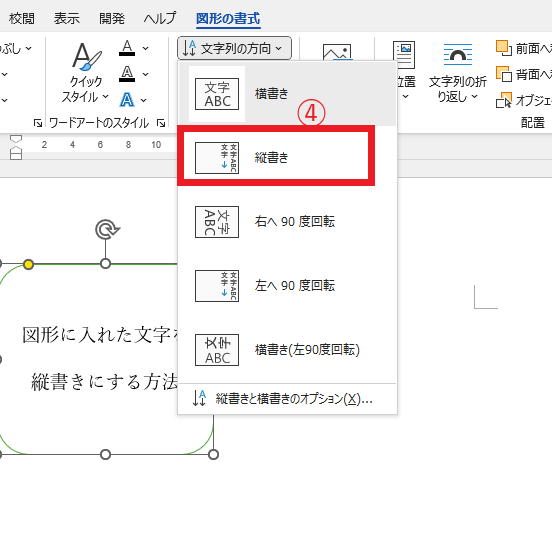
Task: Click the 横書き左90度 thumbnail icon
Action: [217, 350]
